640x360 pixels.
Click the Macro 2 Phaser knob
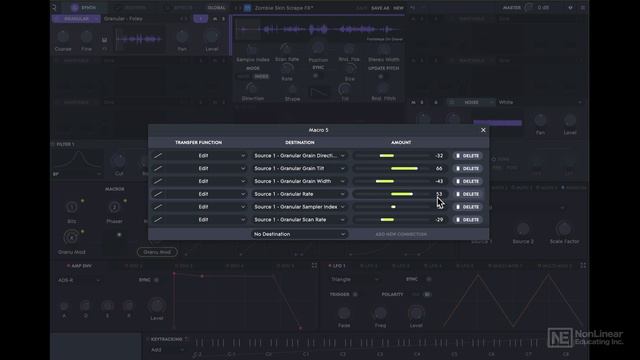pyautogui.click(x=114, y=207)
